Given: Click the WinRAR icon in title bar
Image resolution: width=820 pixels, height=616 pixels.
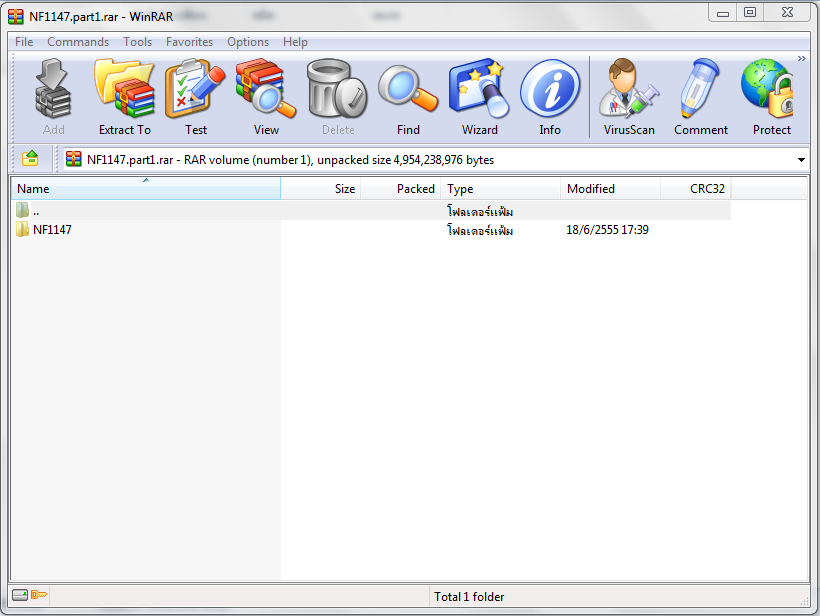Looking at the screenshot, I should pyautogui.click(x=16, y=16).
